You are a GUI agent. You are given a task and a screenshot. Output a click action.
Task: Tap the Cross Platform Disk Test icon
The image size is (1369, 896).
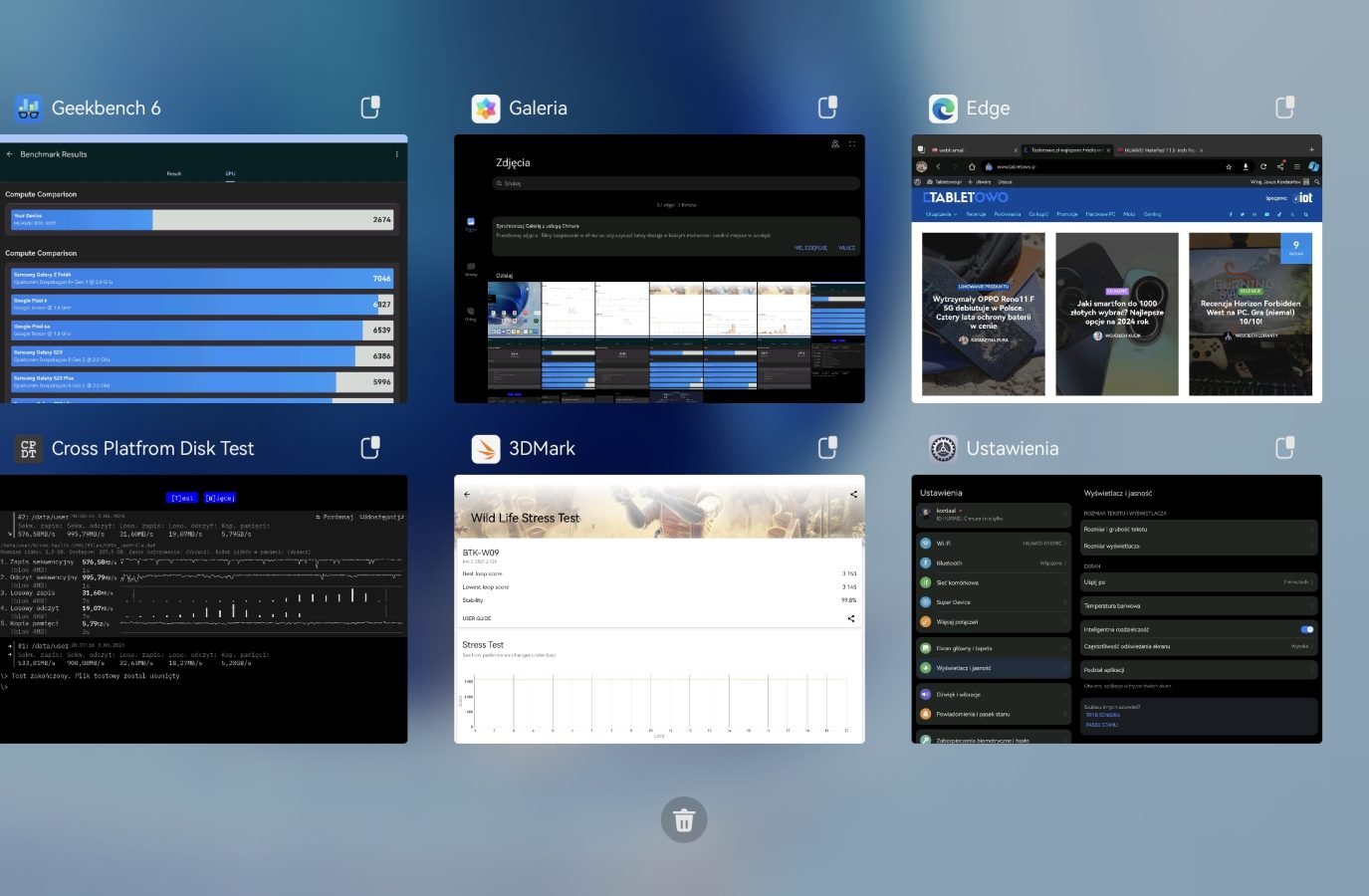28,448
